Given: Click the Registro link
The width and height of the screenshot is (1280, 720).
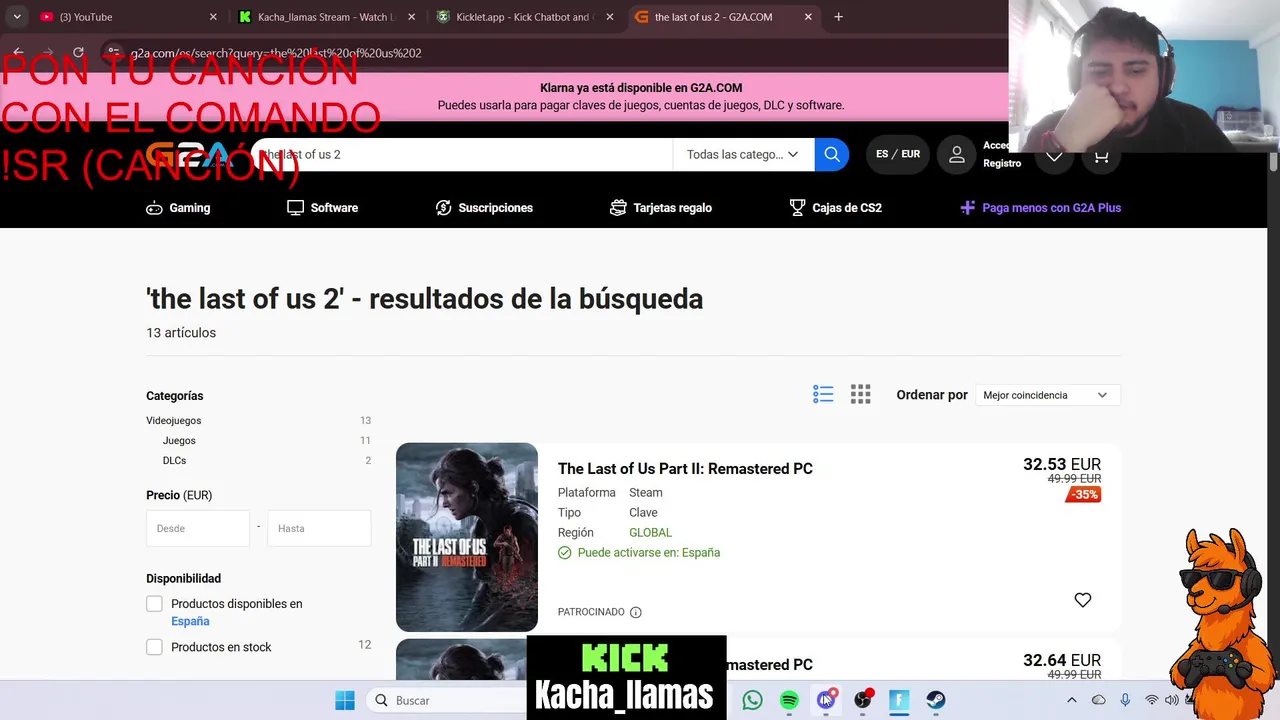Looking at the screenshot, I should pos(1002,163).
